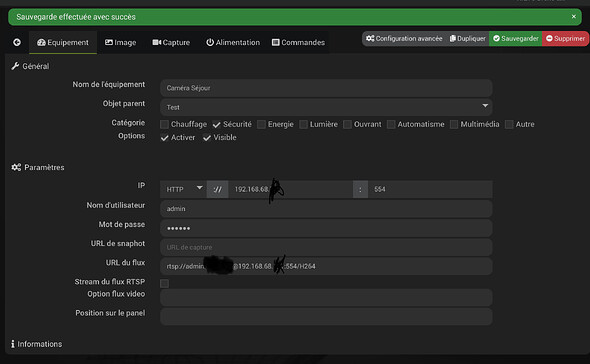Click the port field showing 554
This screenshot has width=590, height=364.
tap(430, 189)
